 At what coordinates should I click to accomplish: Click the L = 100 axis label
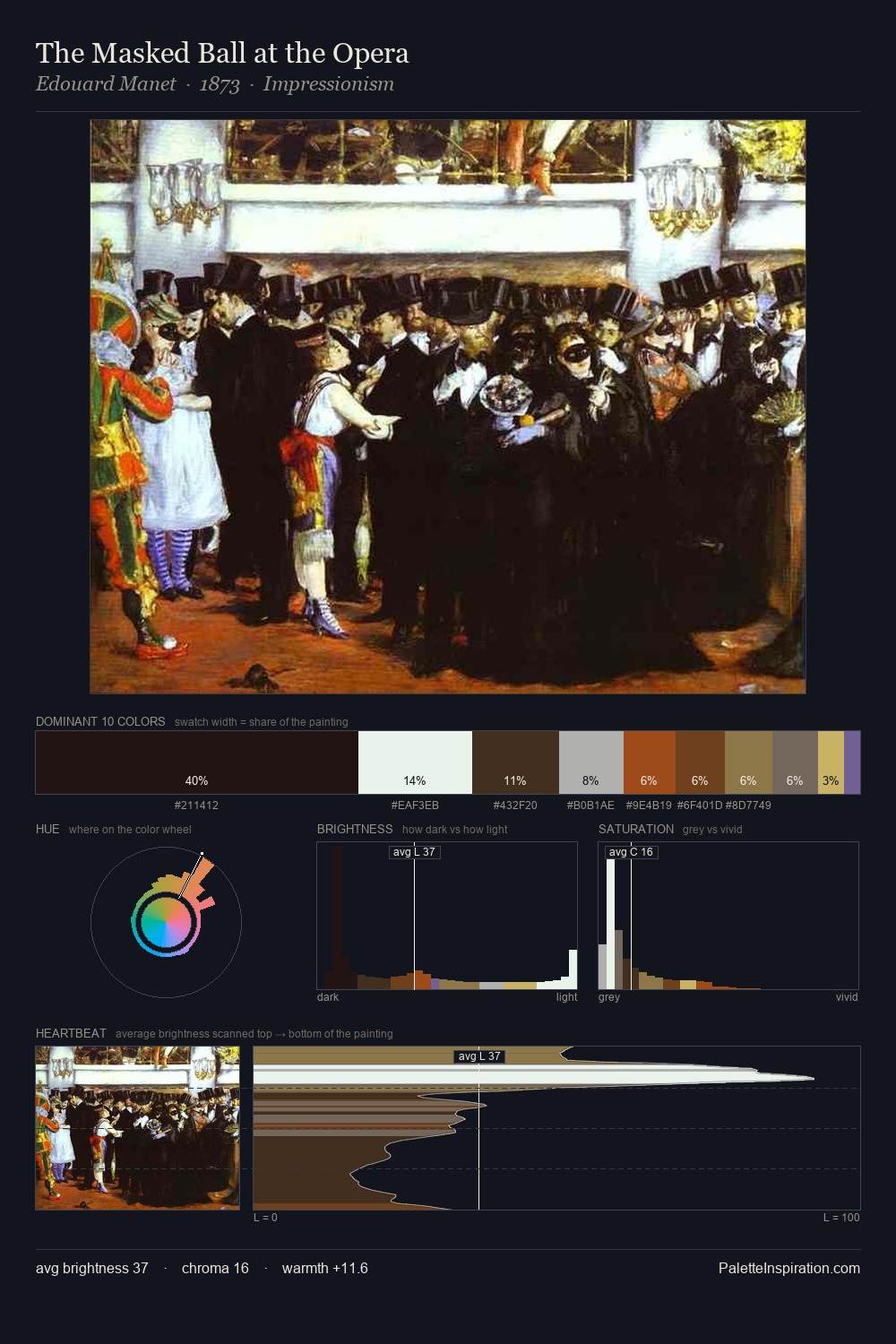click(841, 1218)
